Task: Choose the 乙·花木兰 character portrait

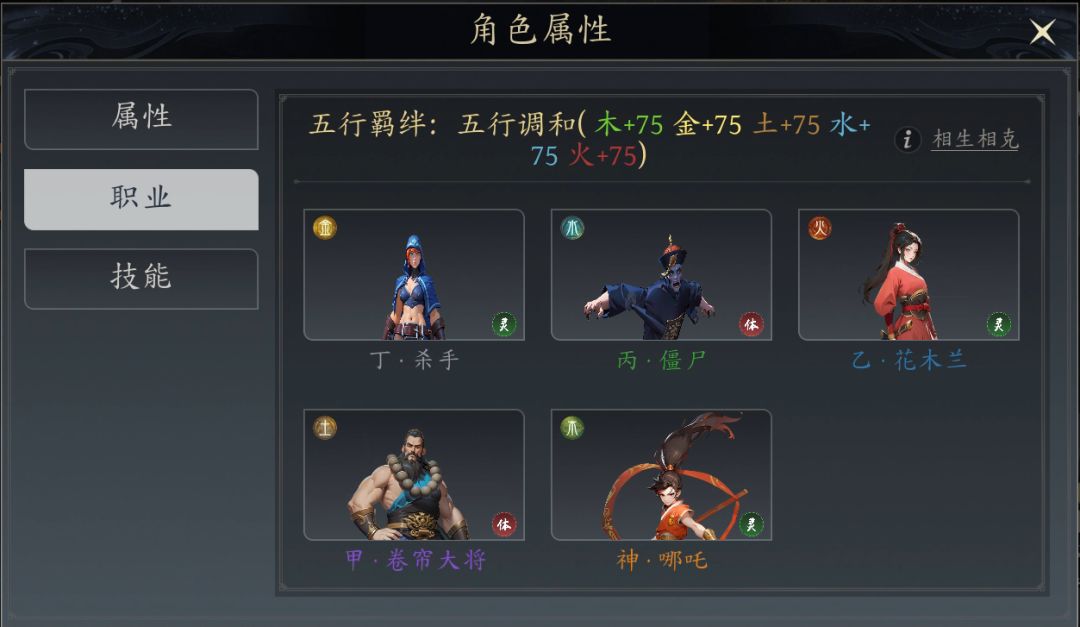Action: [x=908, y=275]
